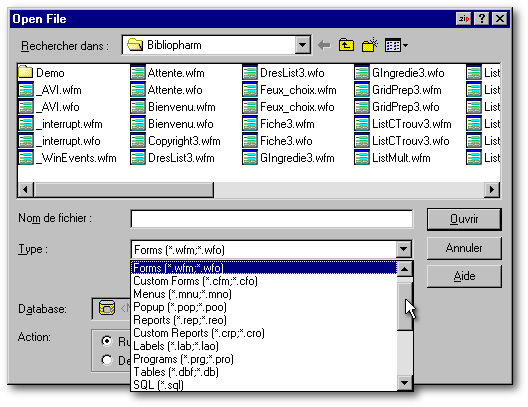Click the file list right scroll arrow
Screen dimensions: 528x407
click(x=492, y=190)
